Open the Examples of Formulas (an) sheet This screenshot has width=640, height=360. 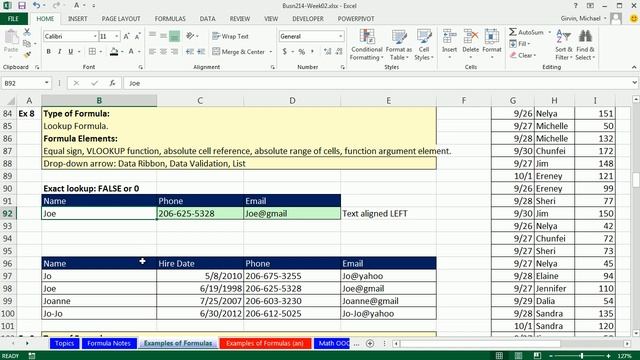point(265,343)
